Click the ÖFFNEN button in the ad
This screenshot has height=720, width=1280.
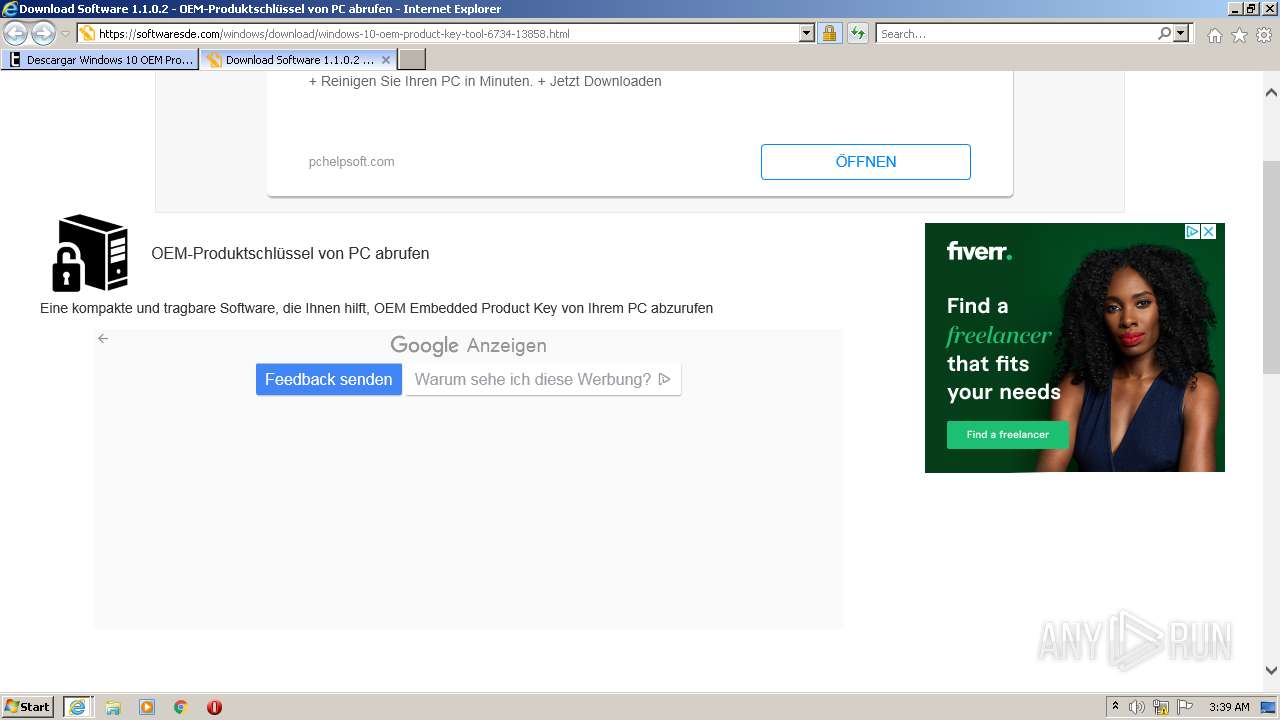click(866, 162)
